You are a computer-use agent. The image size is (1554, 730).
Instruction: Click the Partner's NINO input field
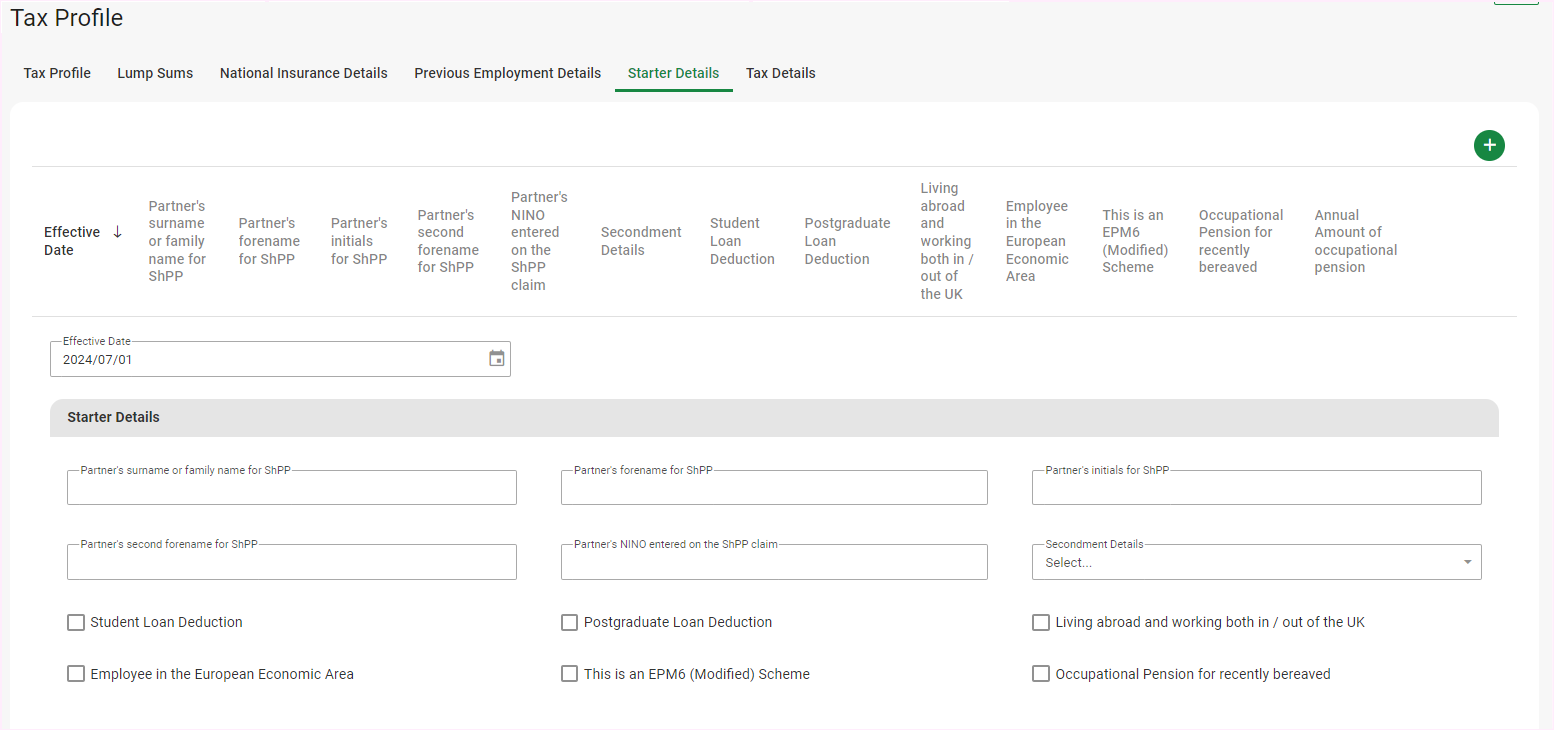coord(773,563)
